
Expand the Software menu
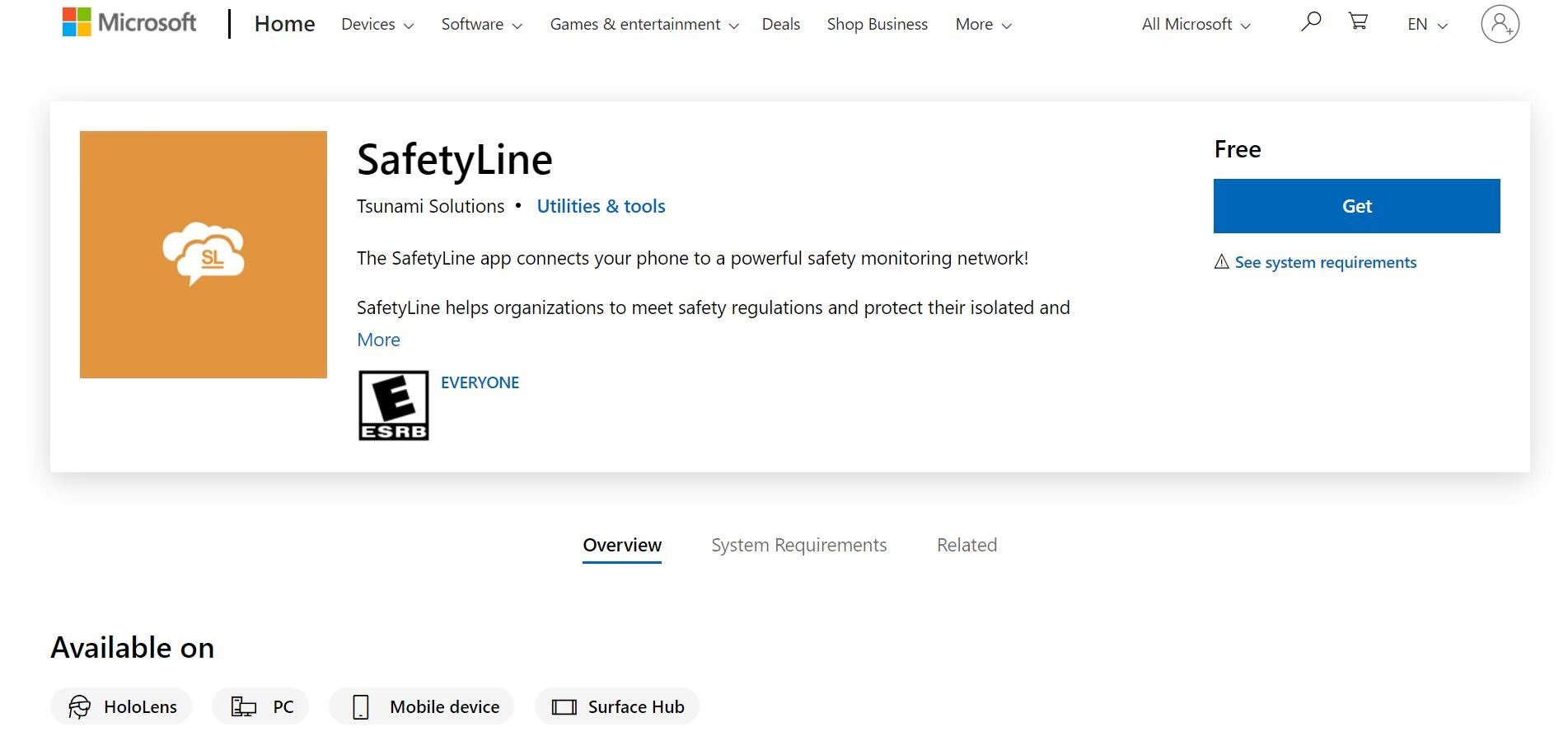[x=482, y=25]
